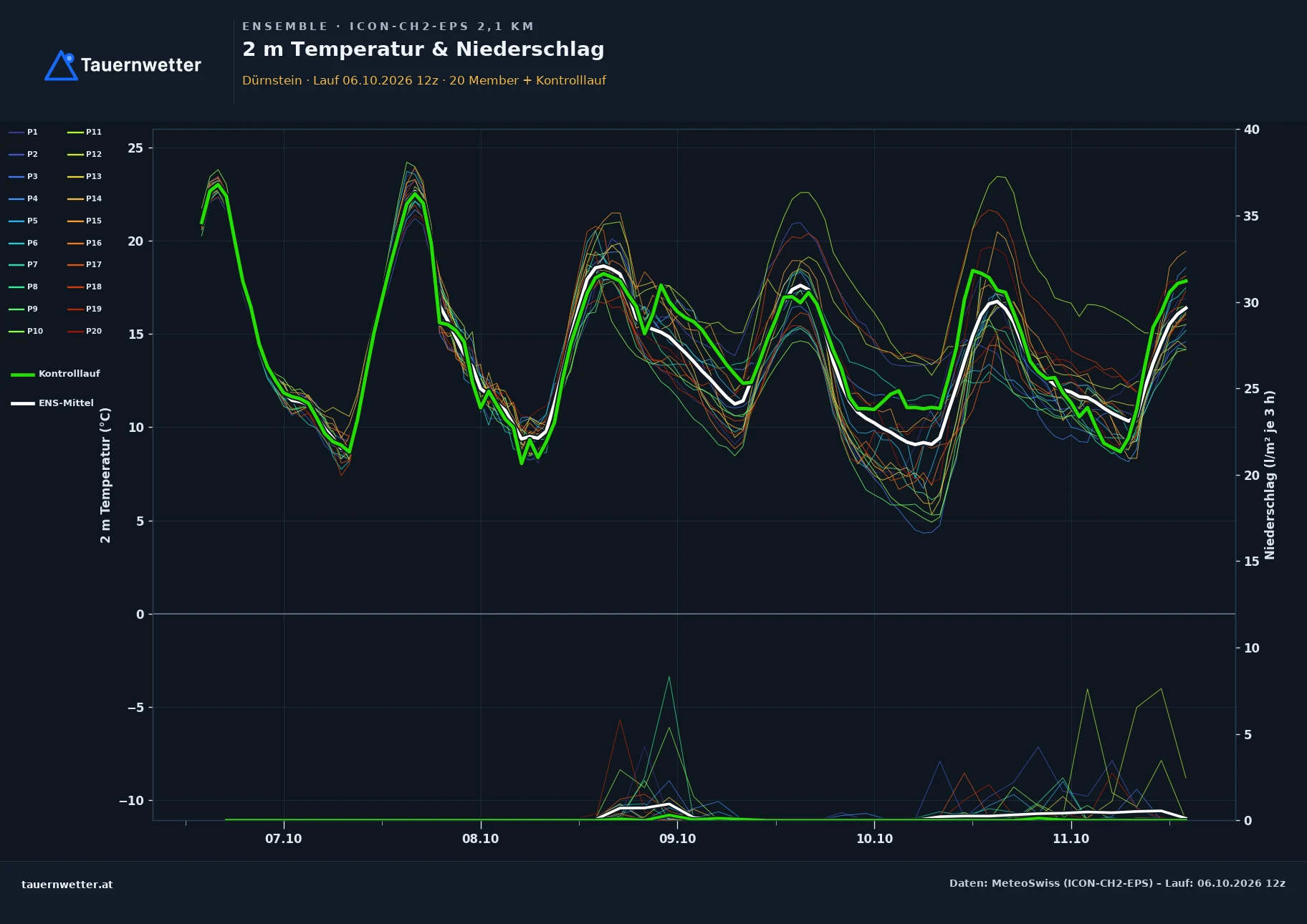
Task: Click the 10.10 date axis label
Action: pos(874,839)
